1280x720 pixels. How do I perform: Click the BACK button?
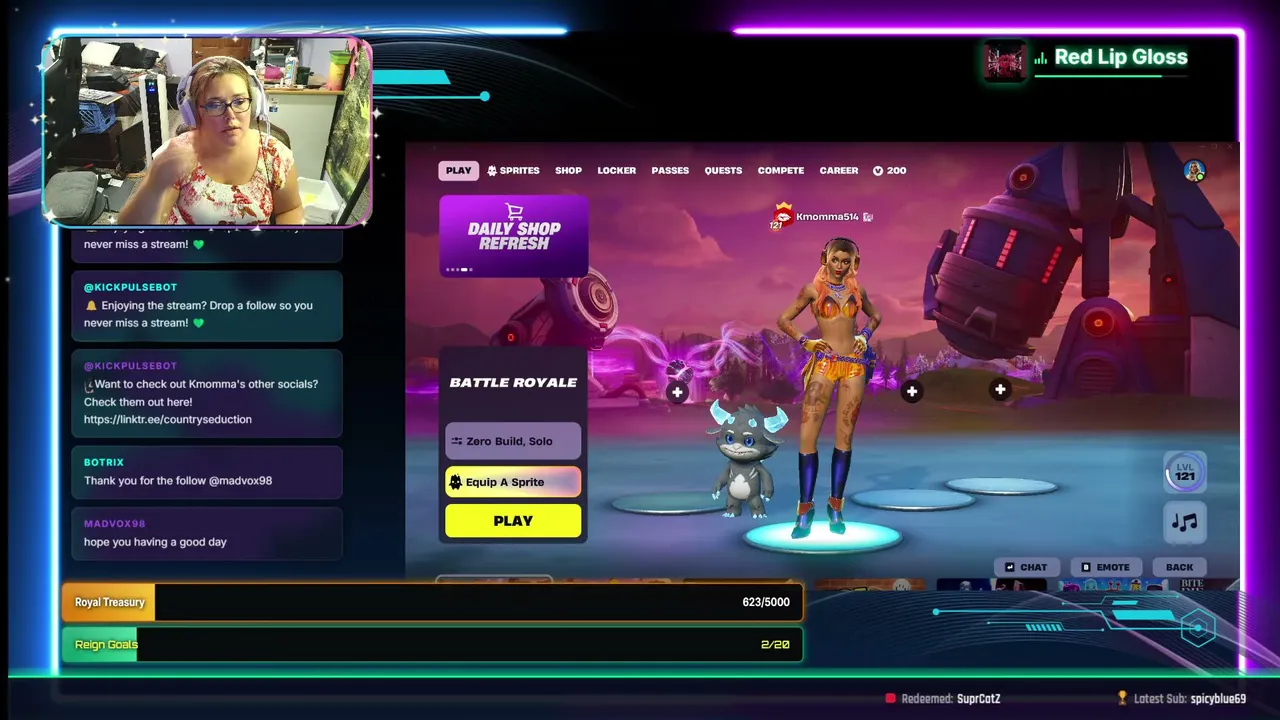pos(1179,567)
